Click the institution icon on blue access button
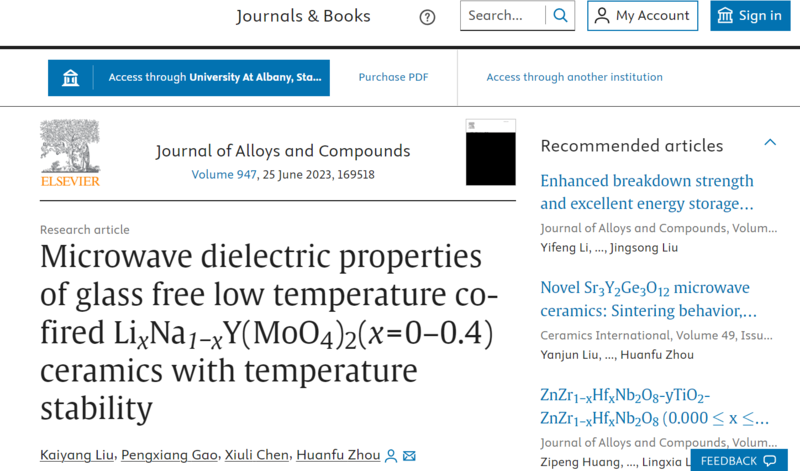 coord(70,78)
